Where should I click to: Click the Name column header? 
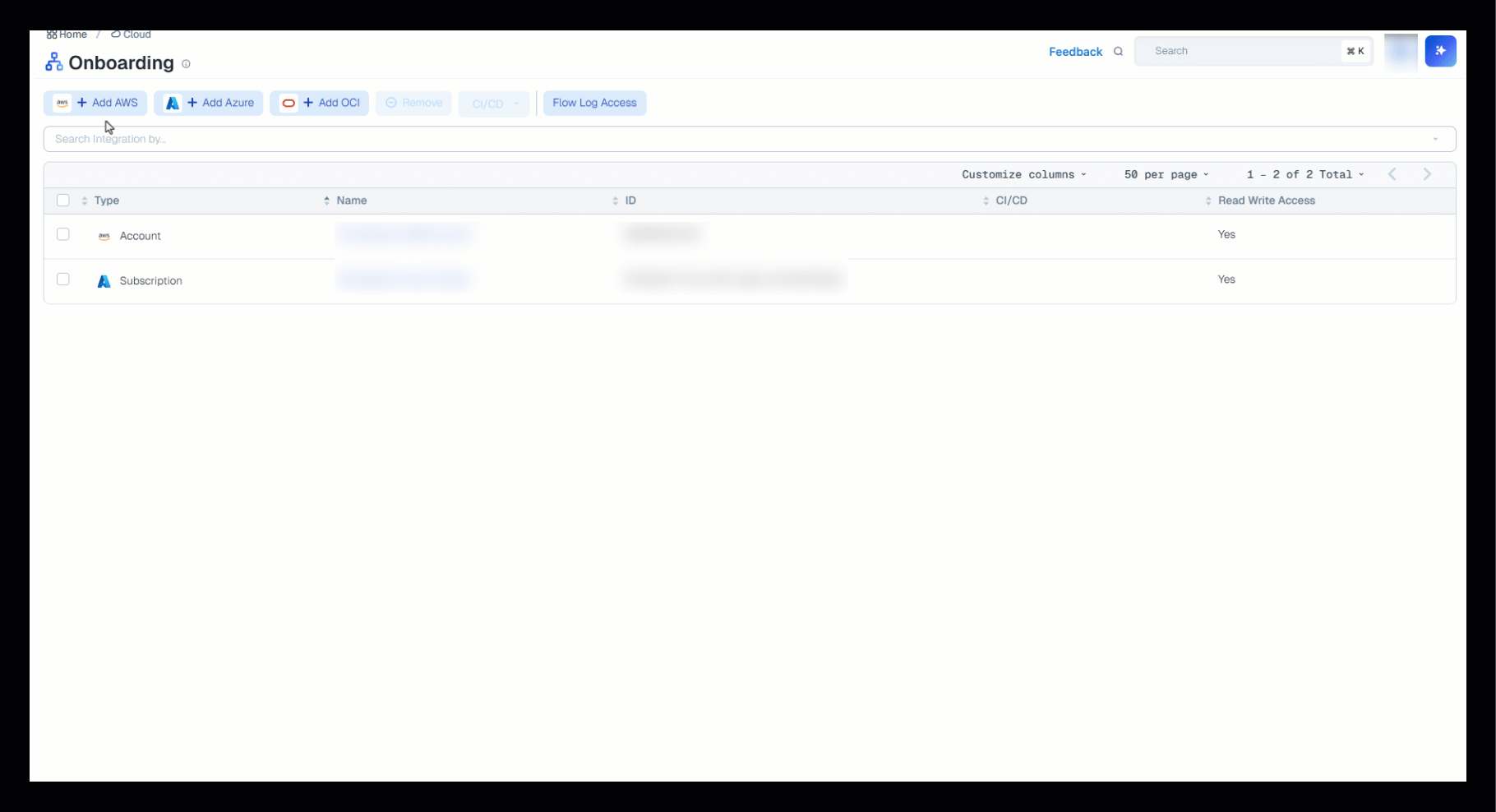point(352,201)
